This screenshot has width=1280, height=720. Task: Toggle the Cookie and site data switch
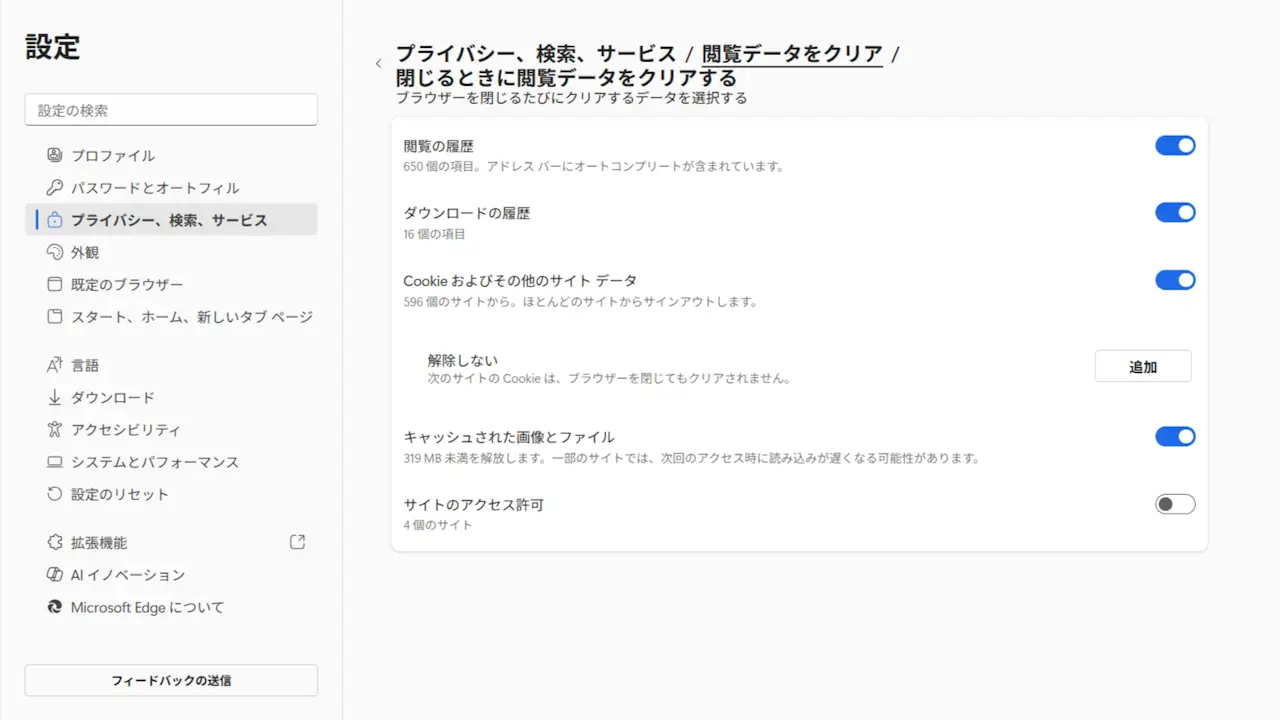click(x=1175, y=280)
